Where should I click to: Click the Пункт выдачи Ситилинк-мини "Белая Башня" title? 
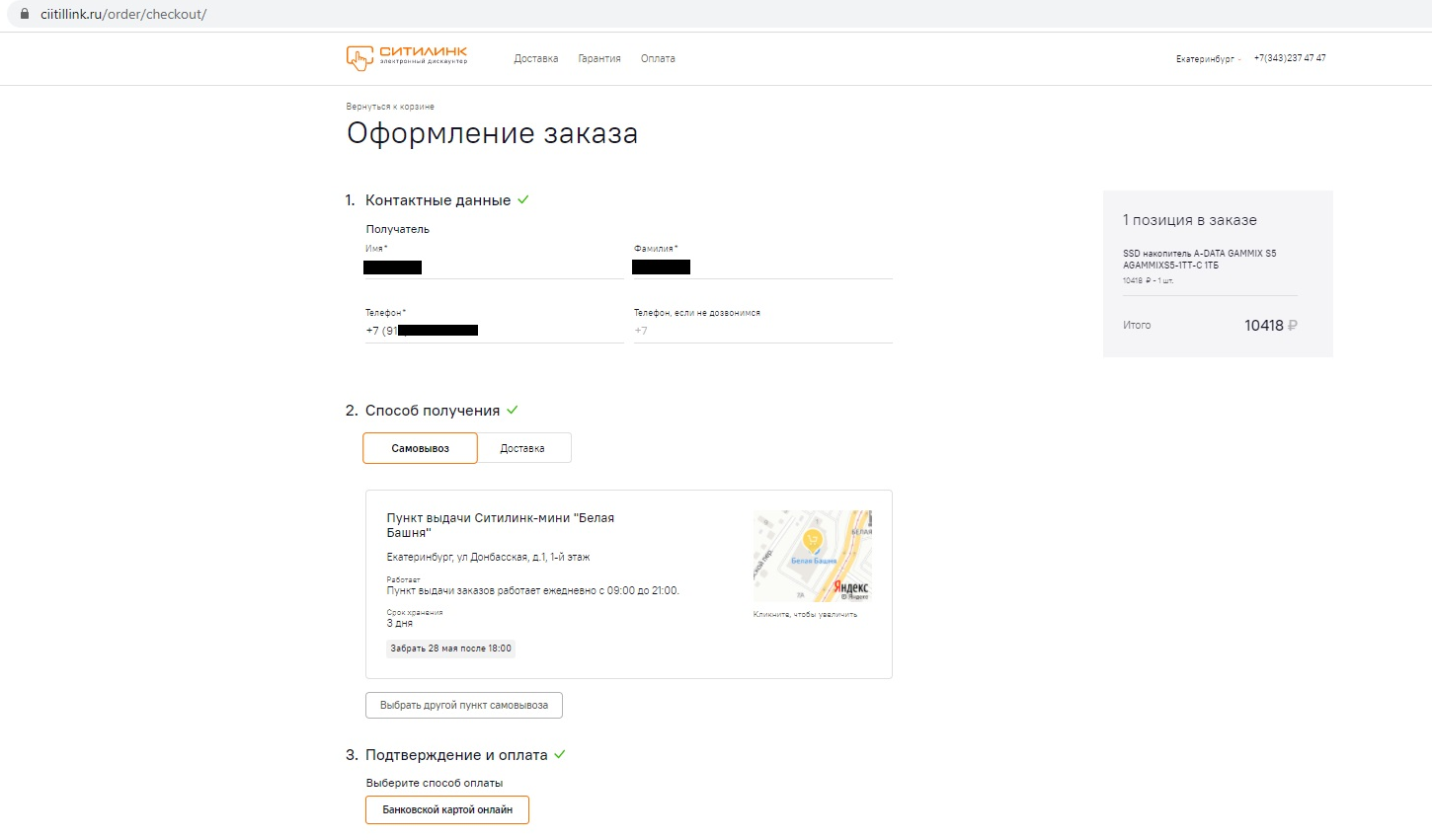click(x=500, y=525)
